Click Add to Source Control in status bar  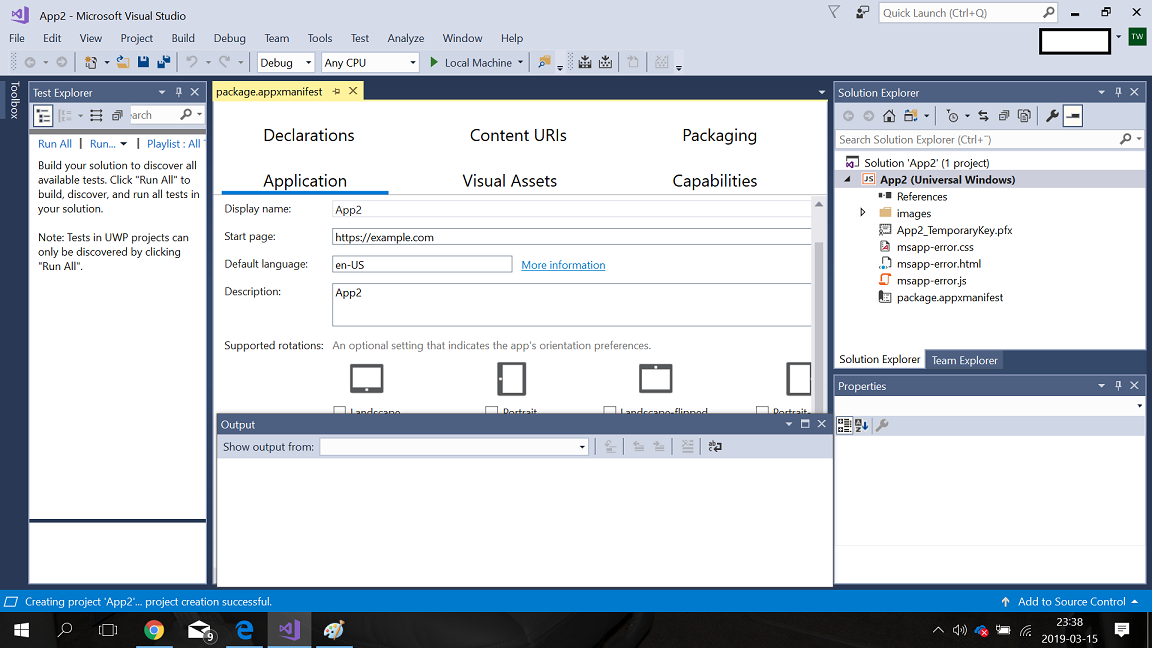tap(1070, 602)
